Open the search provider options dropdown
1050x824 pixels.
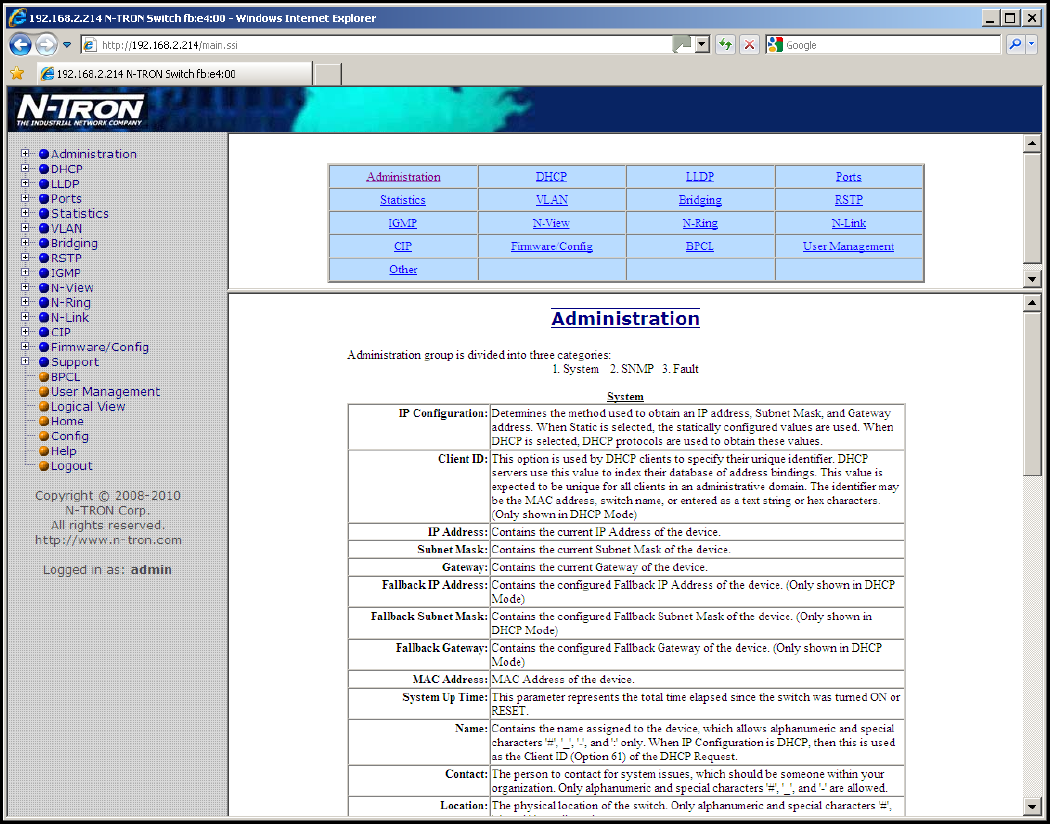[x=1032, y=45]
